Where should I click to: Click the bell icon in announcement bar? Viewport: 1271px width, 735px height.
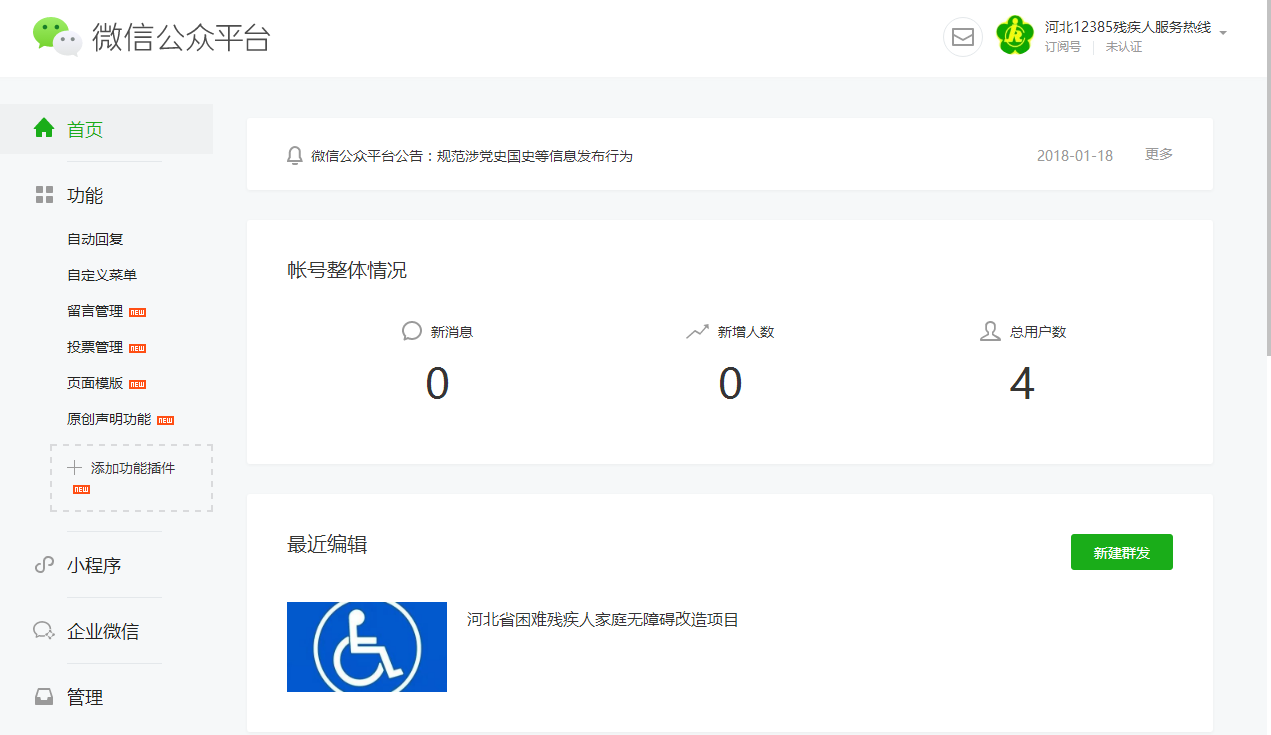[x=294, y=156]
